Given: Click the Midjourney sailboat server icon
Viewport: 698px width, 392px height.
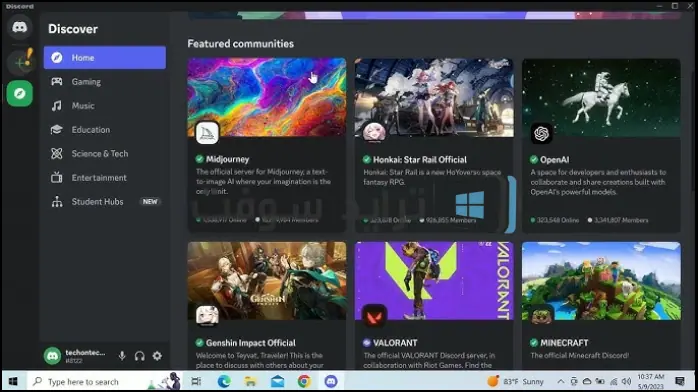Looking at the screenshot, I should coord(207,133).
